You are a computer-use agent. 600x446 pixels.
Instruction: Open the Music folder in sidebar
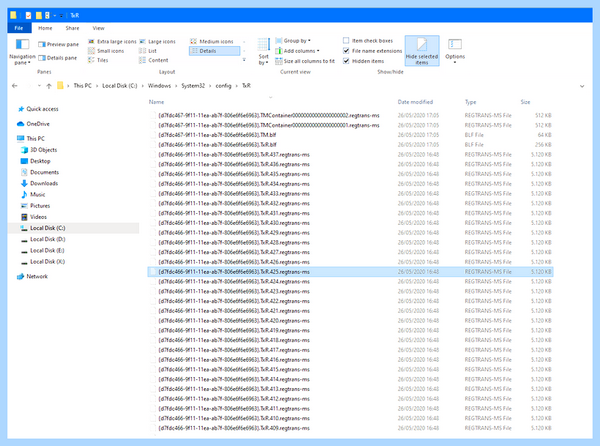point(33,194)
